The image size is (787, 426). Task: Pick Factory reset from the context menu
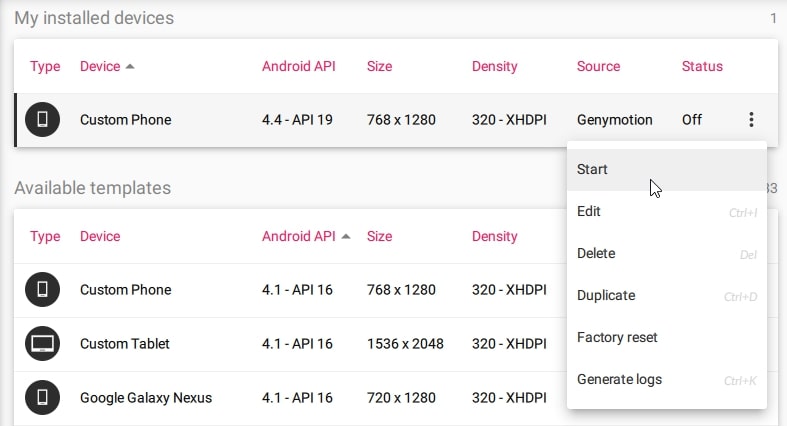pyautogui.click(x=667, y=338)
